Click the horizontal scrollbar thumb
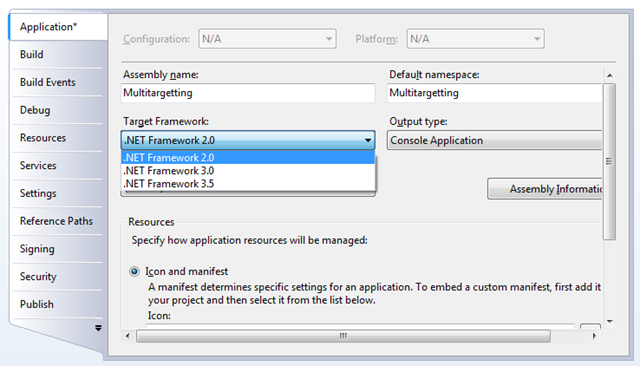Screen dimensions: 640x366 pos(343,336)
